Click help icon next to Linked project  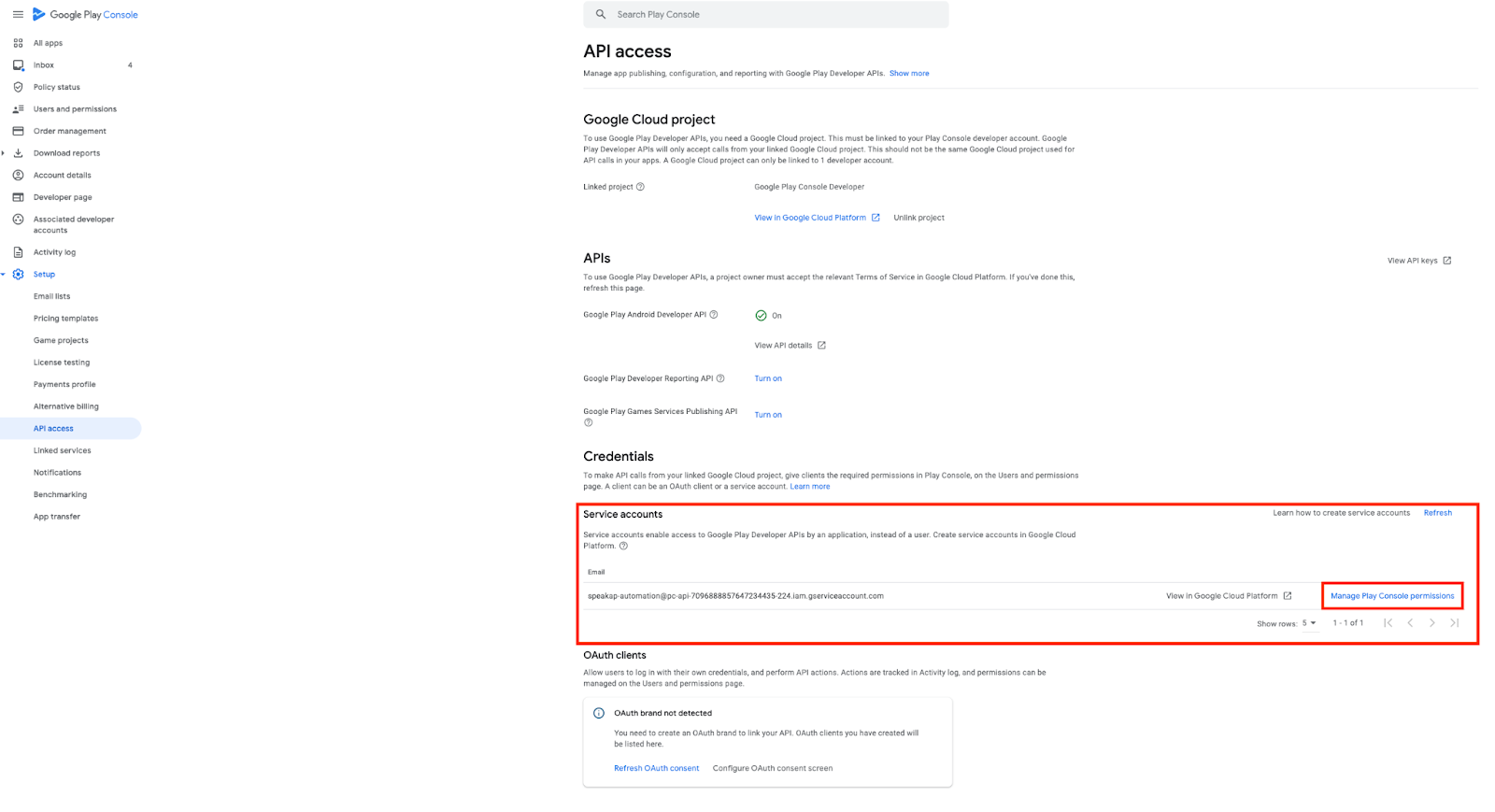tap(640, 187)
